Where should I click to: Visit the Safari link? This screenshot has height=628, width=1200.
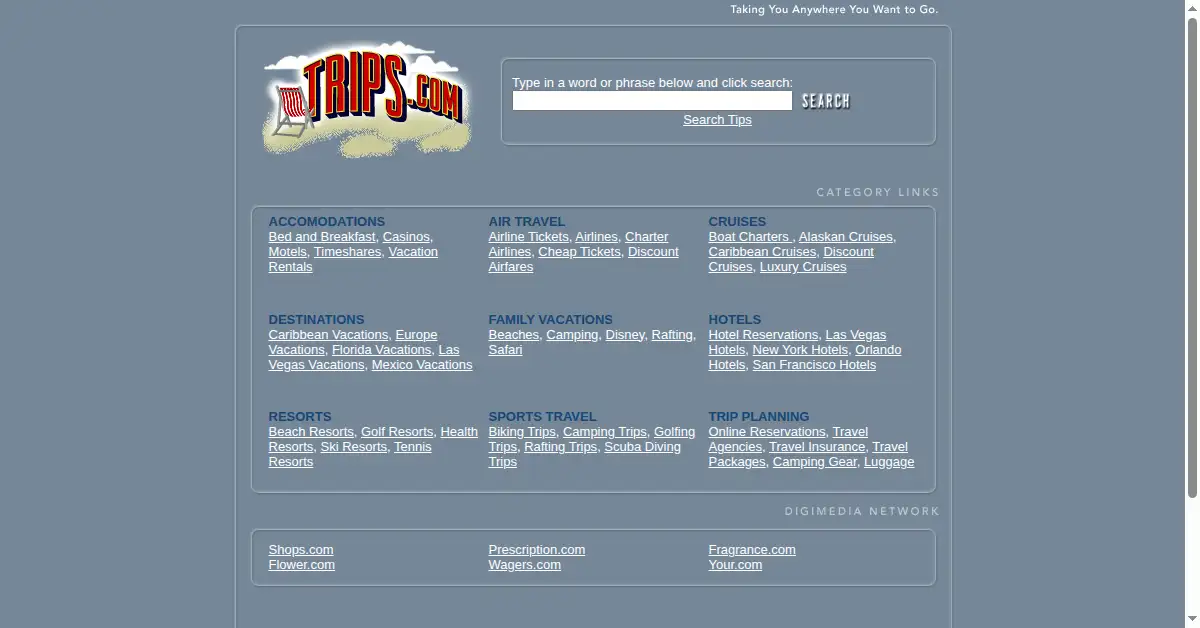click(505, 350)
